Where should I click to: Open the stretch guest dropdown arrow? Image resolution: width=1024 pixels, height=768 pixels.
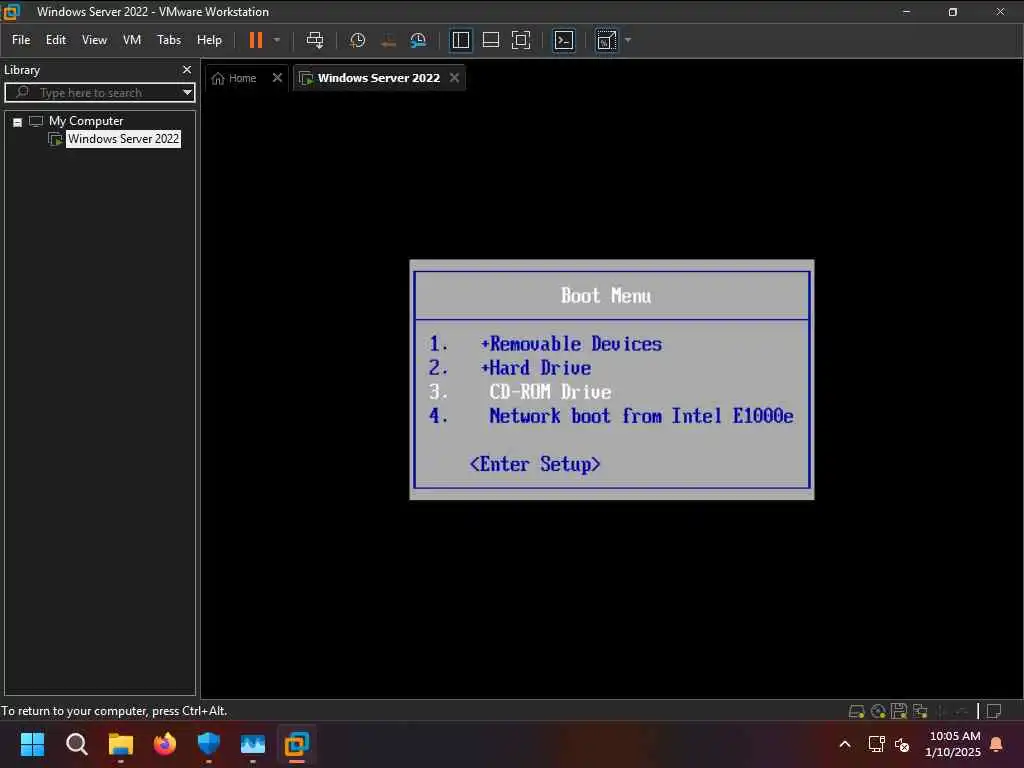[628, 40]
